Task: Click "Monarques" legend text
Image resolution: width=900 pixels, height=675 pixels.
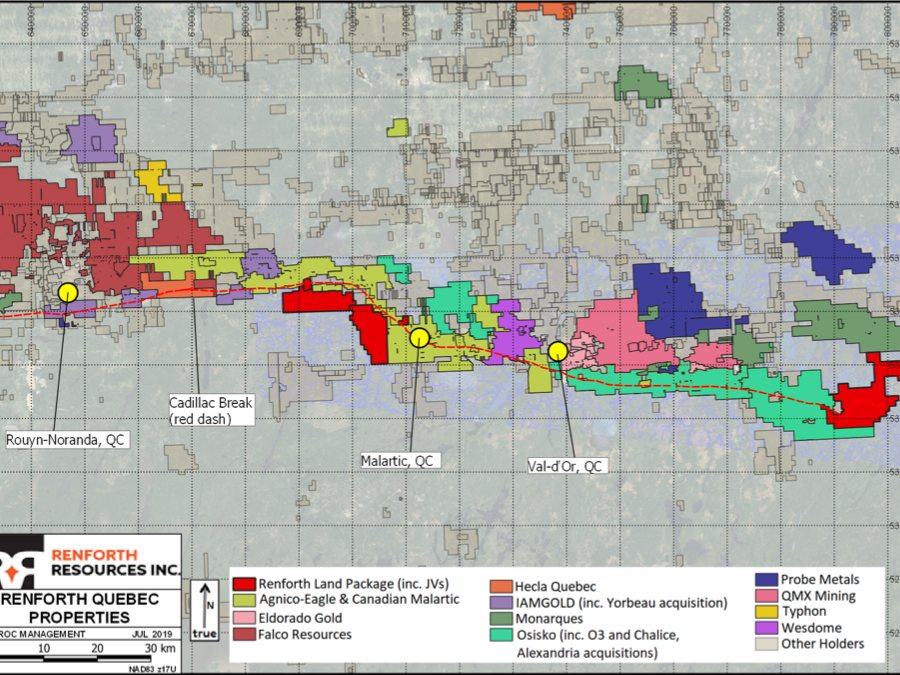Action: pos(549,619)
